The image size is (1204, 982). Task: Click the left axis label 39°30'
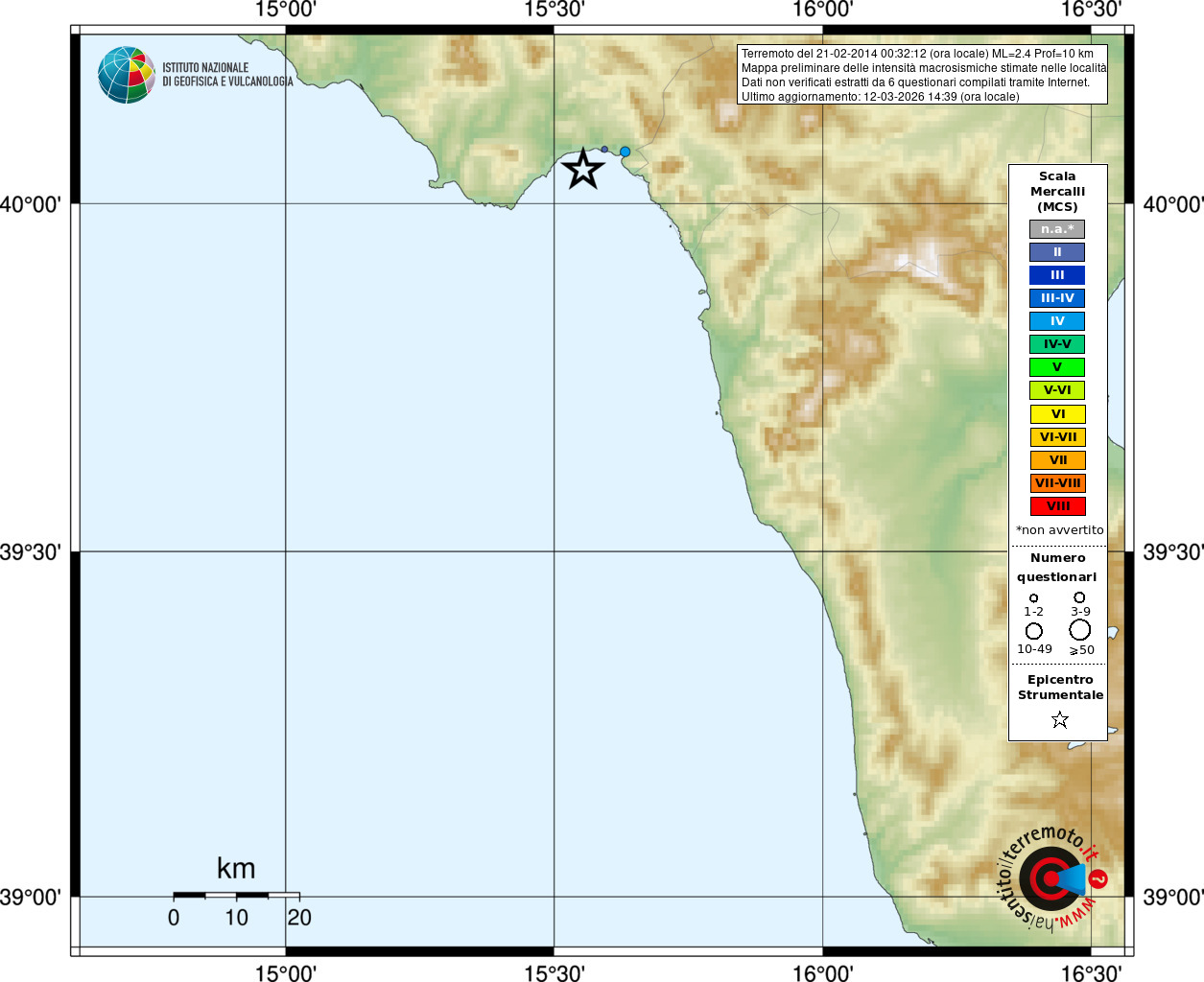[31, 552]
